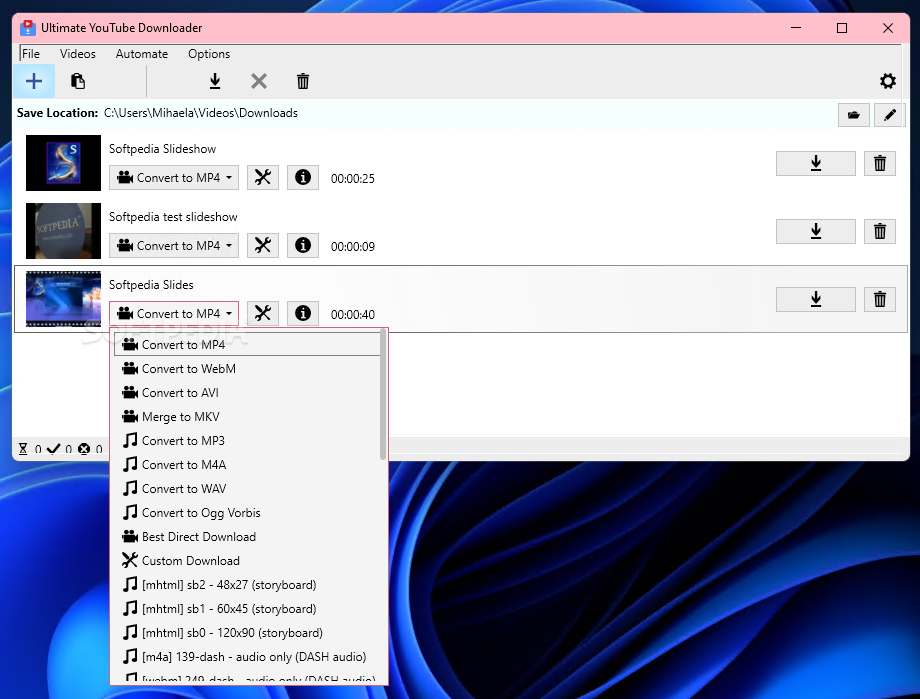The width and height of the screenshot is (920, 699).
Task: Click the Softpedia test slideshow thumbnail
Action: (x=63, y=231)
